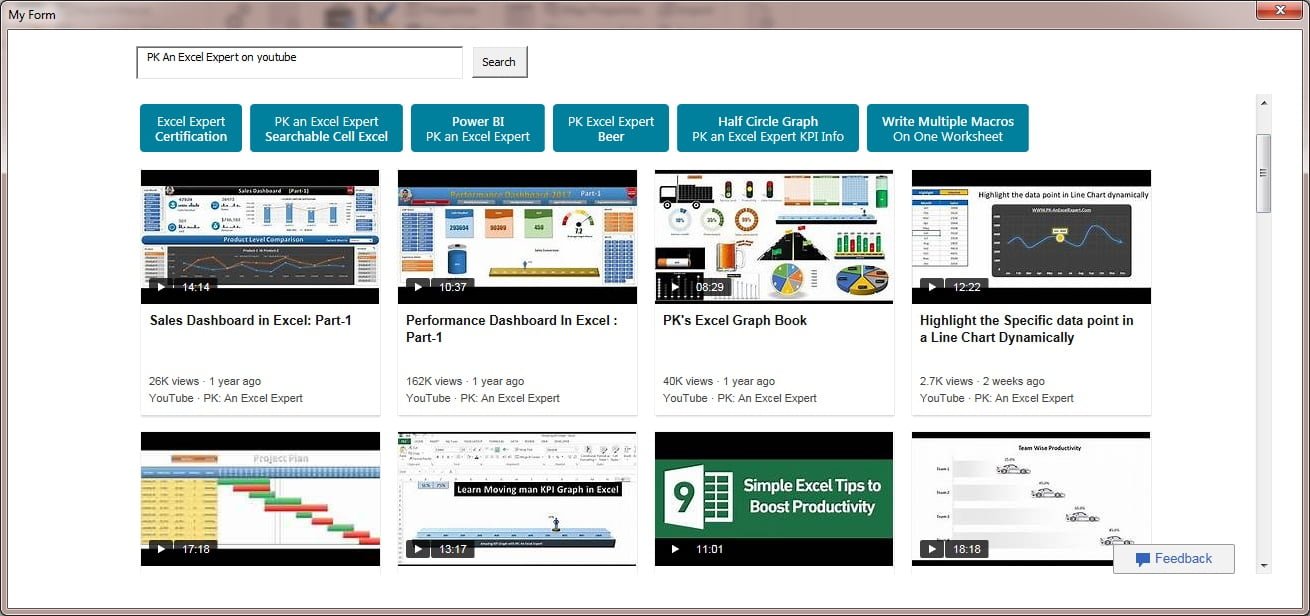The width and height of the screenshot is (1310, 616).
Task: Click play icon on PK's Excel Graph Book
Action: coord(675,287)
